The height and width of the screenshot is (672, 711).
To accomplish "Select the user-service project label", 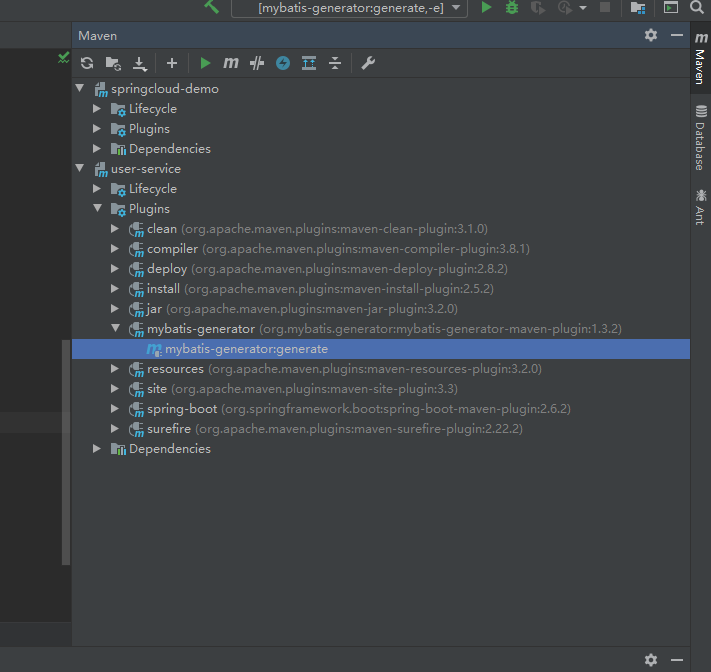I will (x=146, y=169).
